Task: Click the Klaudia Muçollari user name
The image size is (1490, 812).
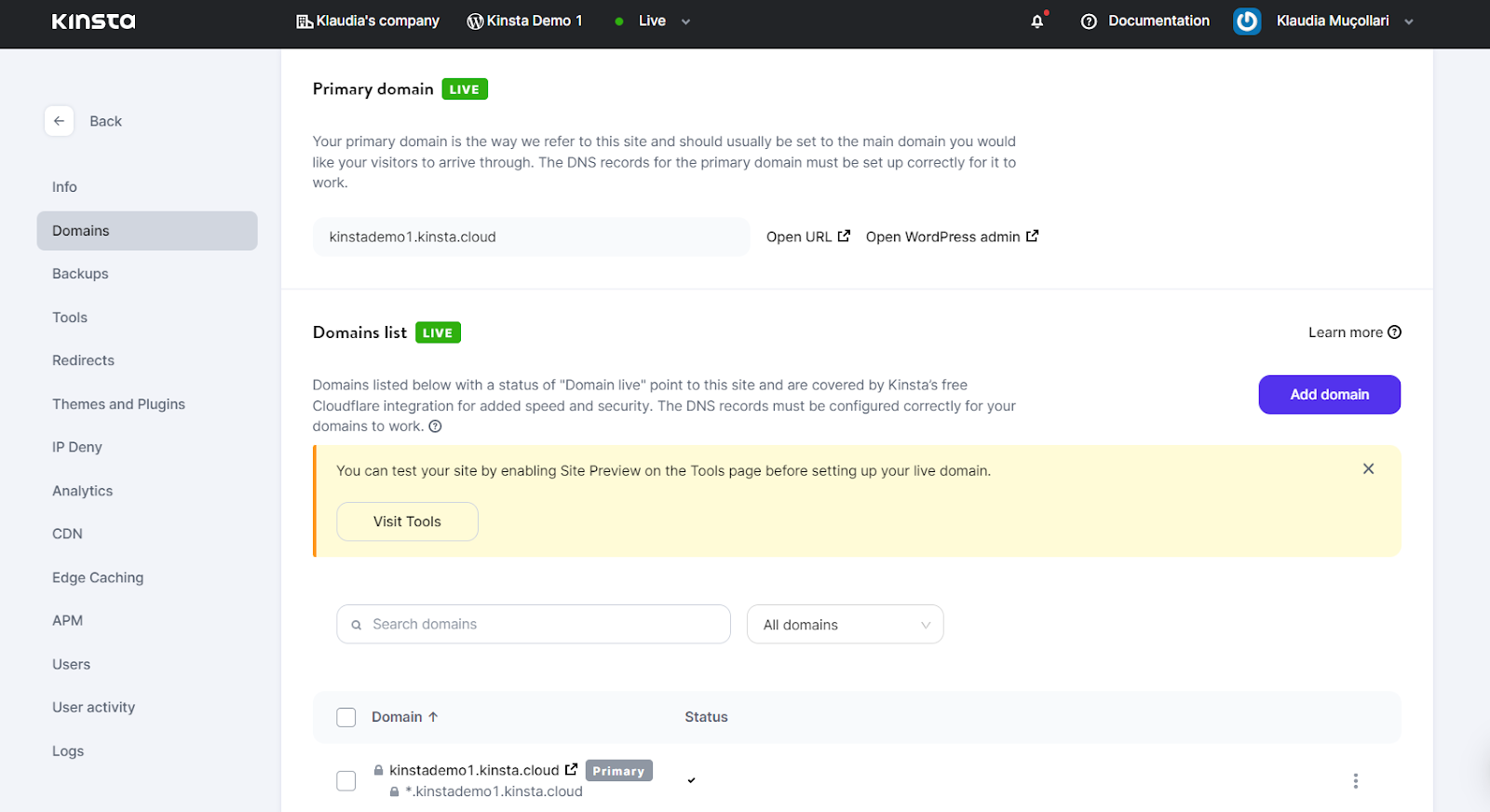Action: pyautogui.click(x=1333, y=20)
